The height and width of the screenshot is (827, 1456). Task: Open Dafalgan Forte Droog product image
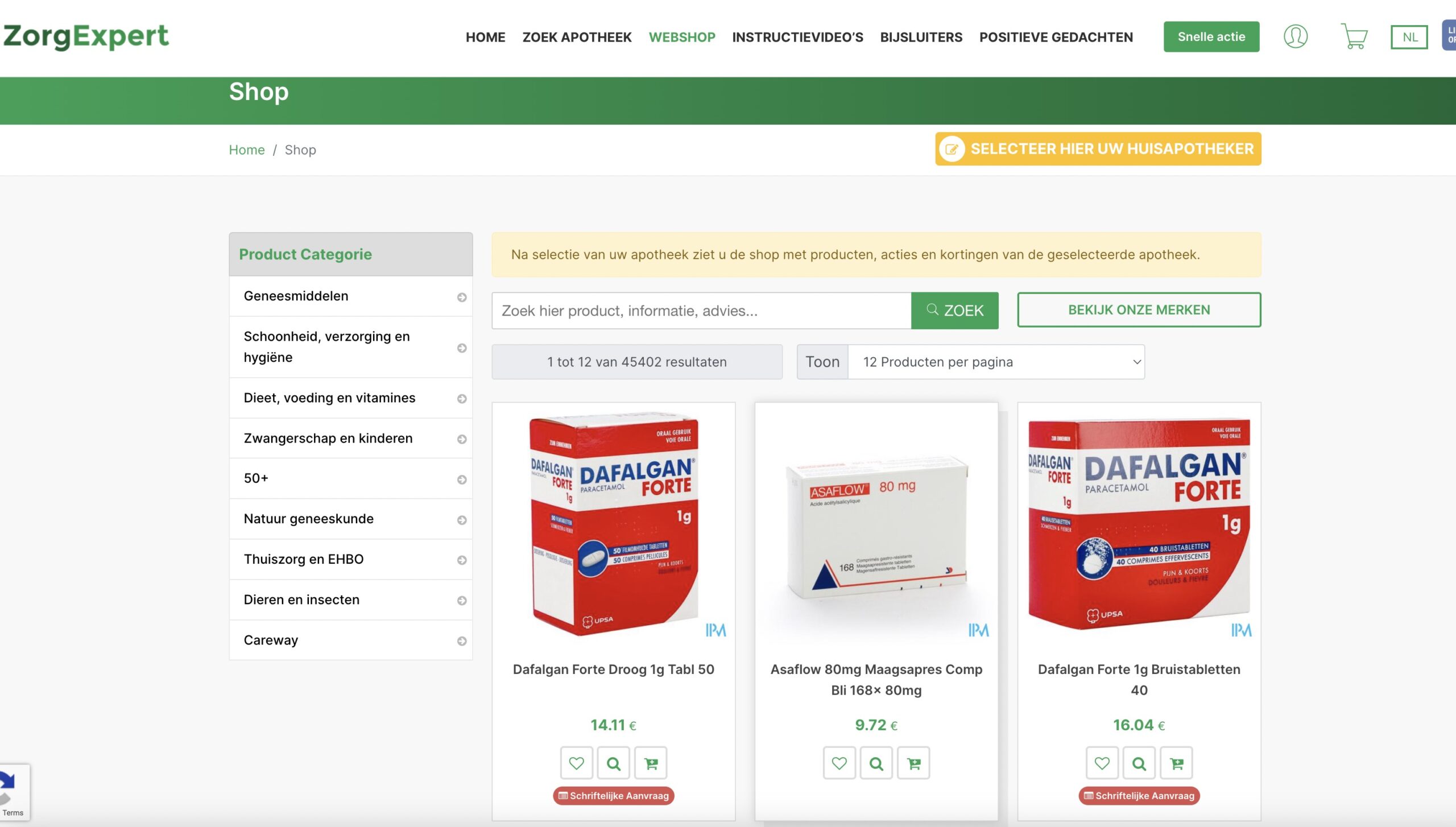coord(614,524)
